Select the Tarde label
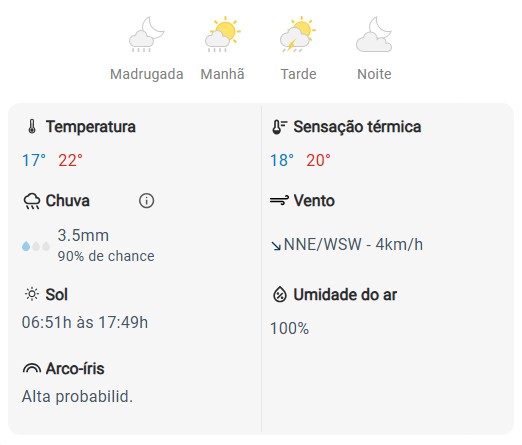This screenshot has height=445, width=522. [x=298, y=74]
